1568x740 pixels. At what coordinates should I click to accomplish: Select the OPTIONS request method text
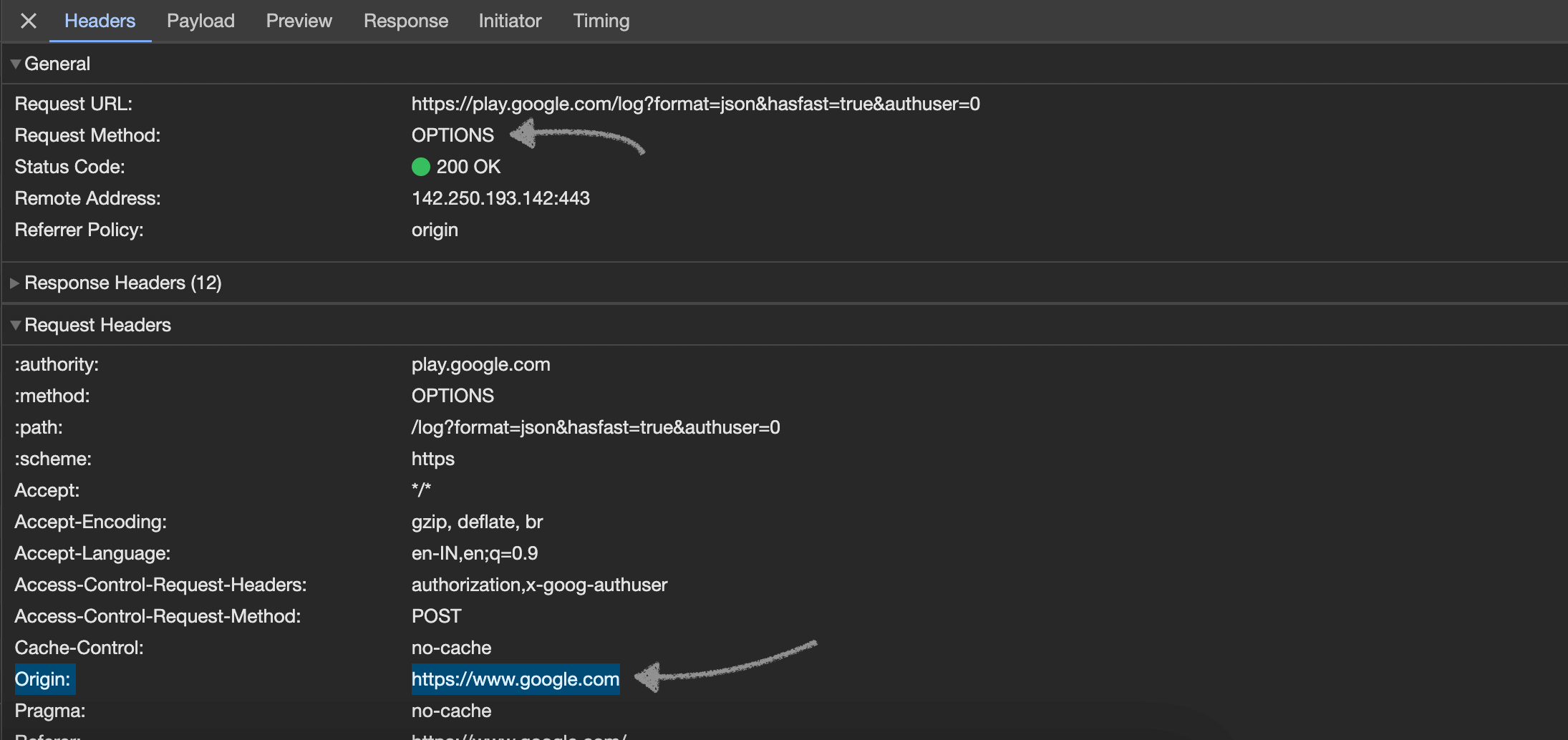point(452,135)
